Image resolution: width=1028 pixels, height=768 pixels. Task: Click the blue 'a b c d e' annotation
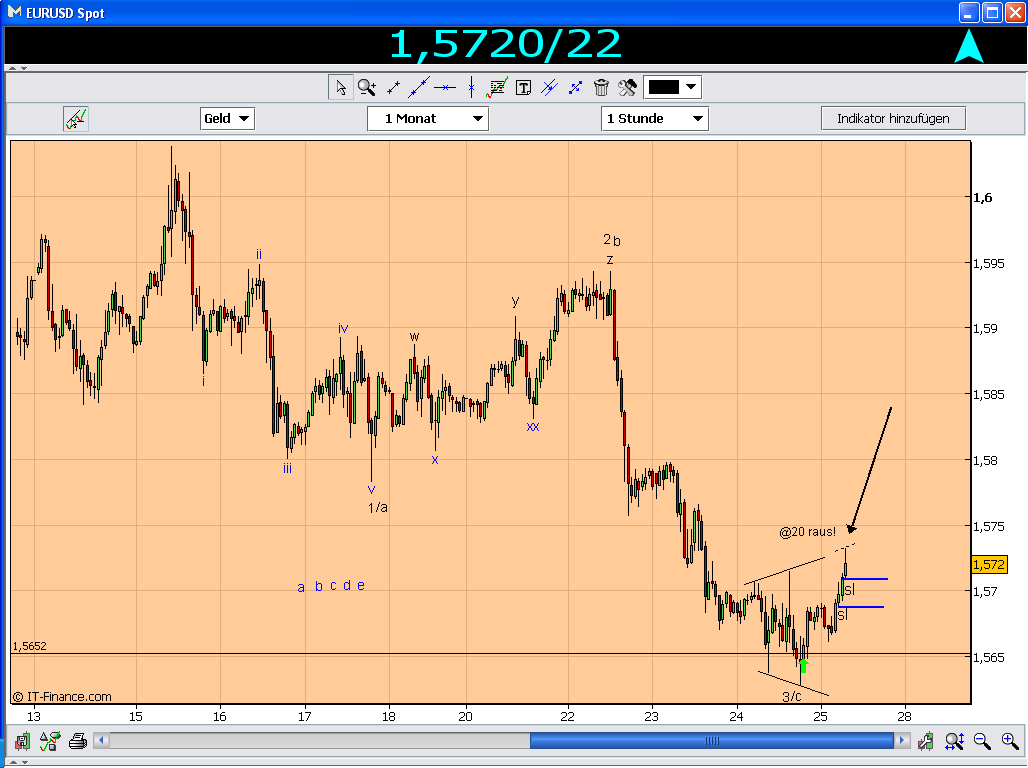pos(331,586)
